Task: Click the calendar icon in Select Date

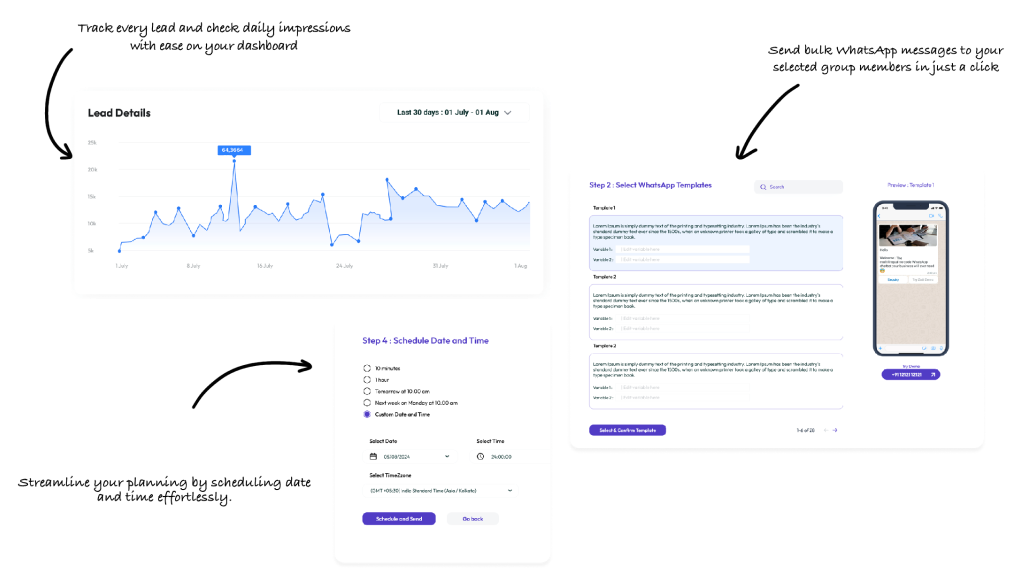Action: (374, 456)
